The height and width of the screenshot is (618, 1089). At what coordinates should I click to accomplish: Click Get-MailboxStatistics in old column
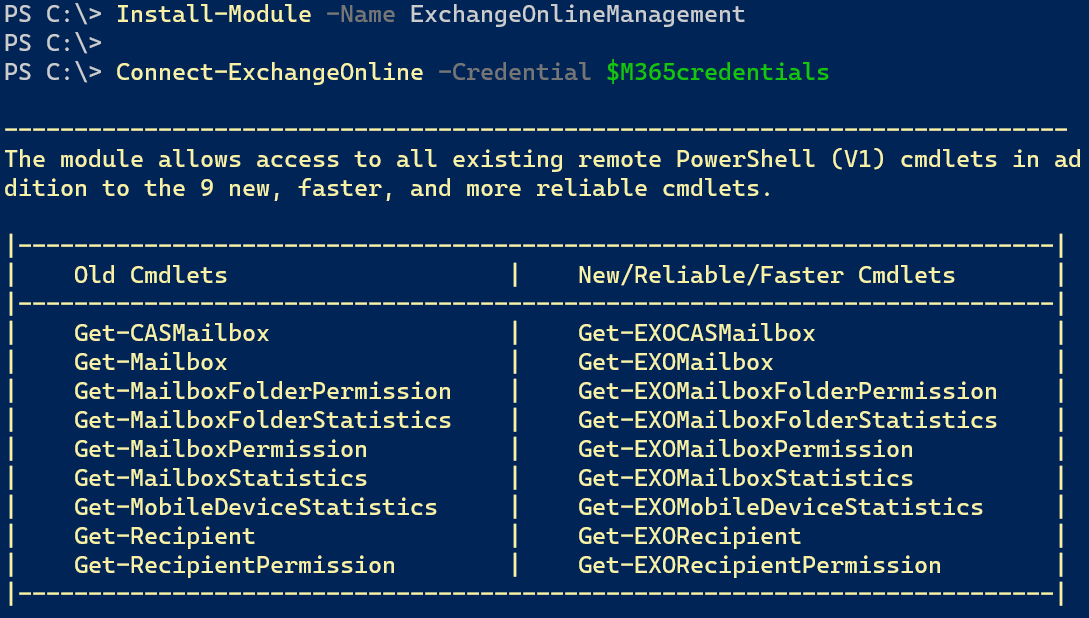click(220, 478)
